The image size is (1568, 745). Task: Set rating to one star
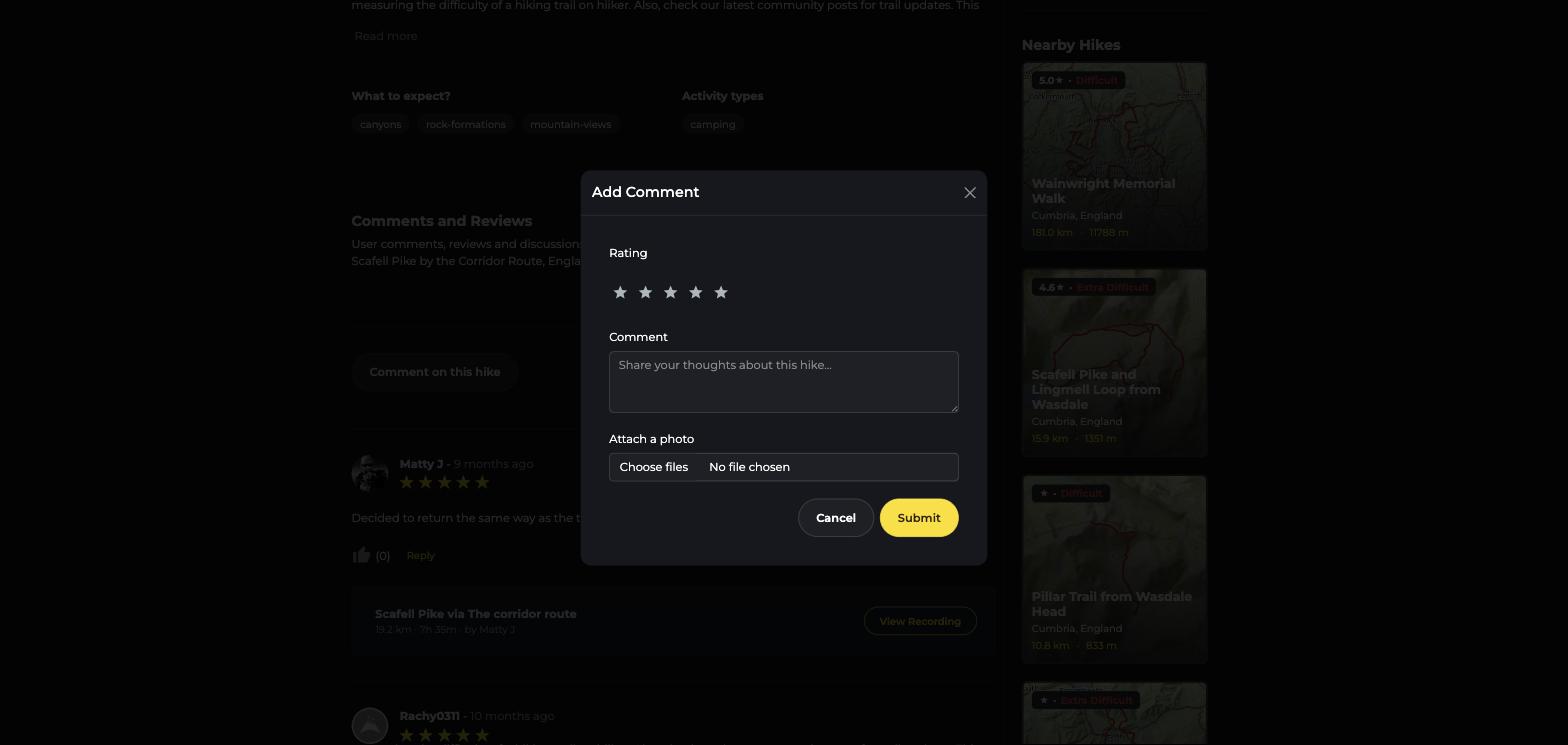[620, 292]
